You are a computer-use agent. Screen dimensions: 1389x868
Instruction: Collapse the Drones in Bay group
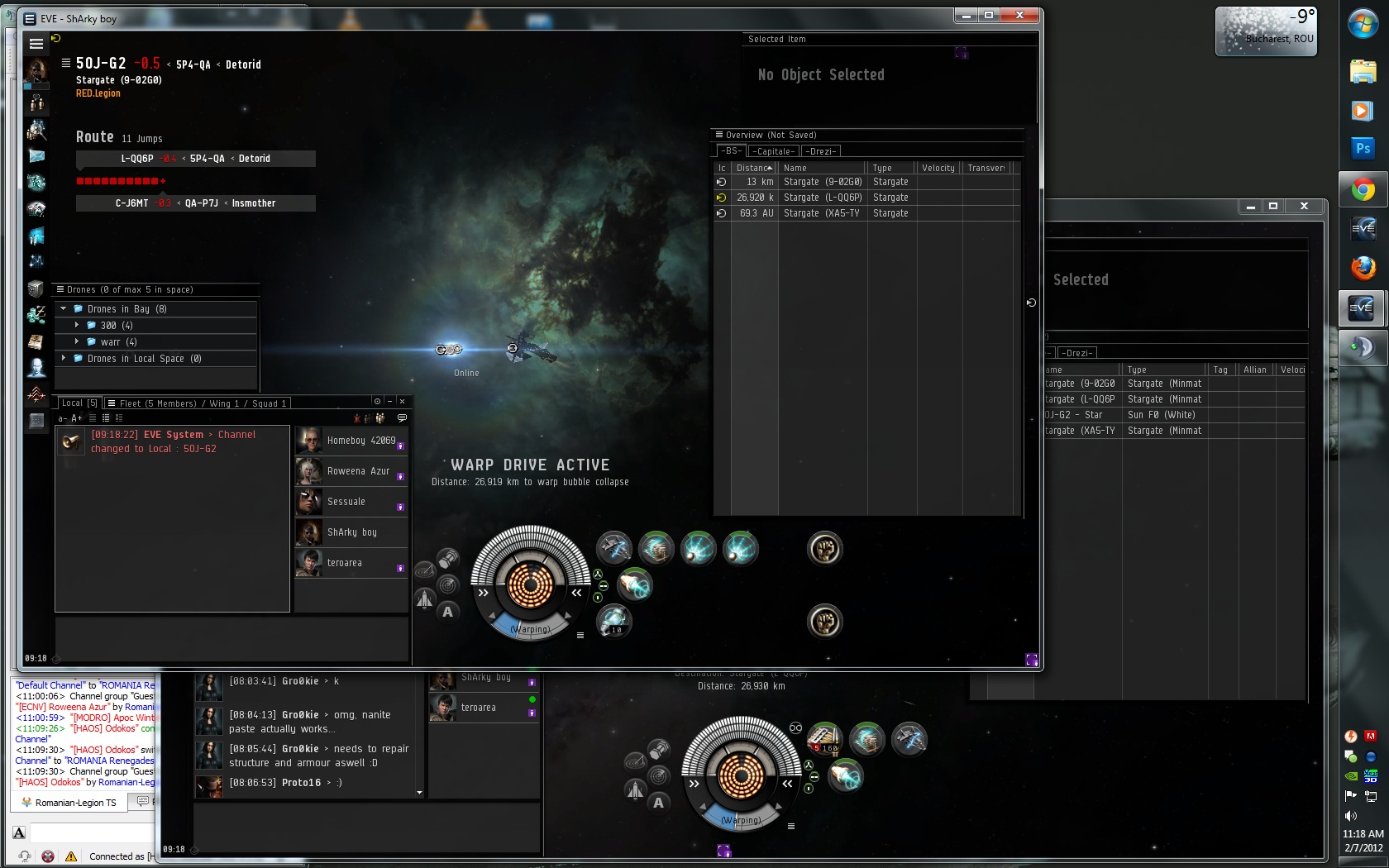pyautogui.click(x=64, y=309)
